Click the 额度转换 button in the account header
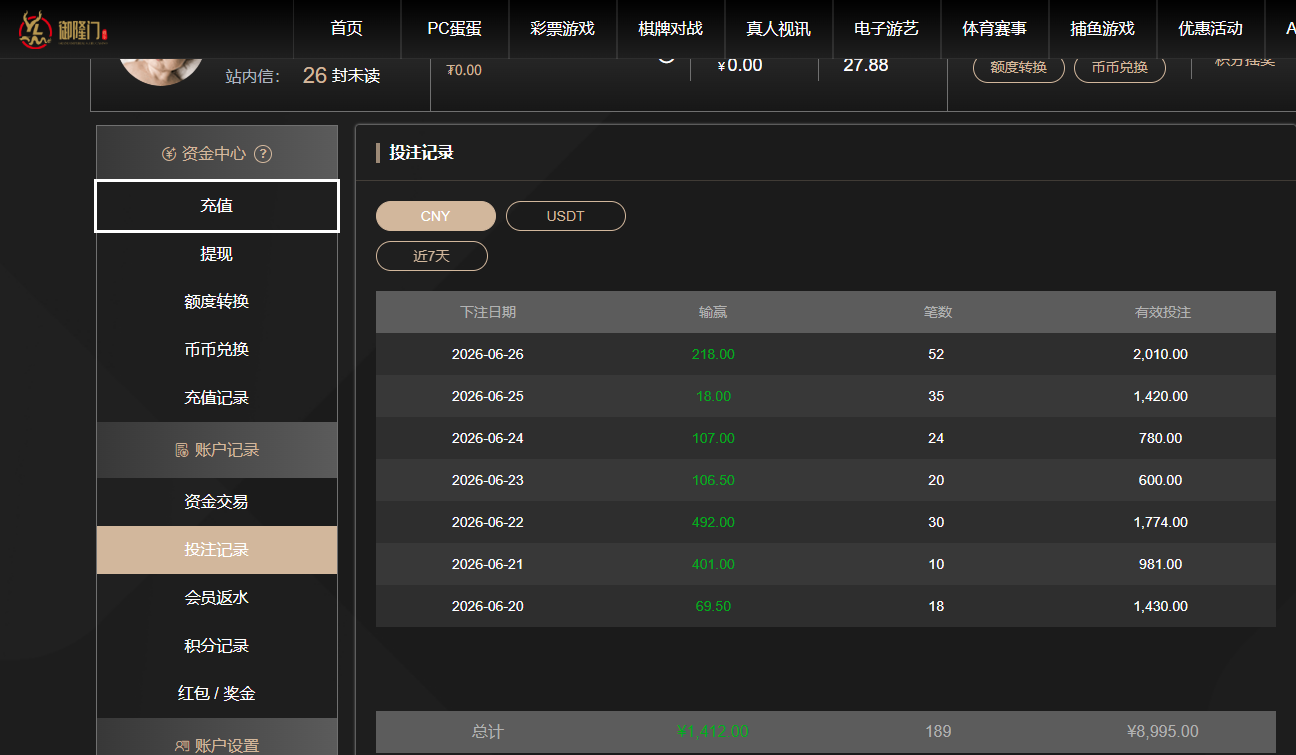The width and height of the screenshot is (1296, 755). [1019, 67]
